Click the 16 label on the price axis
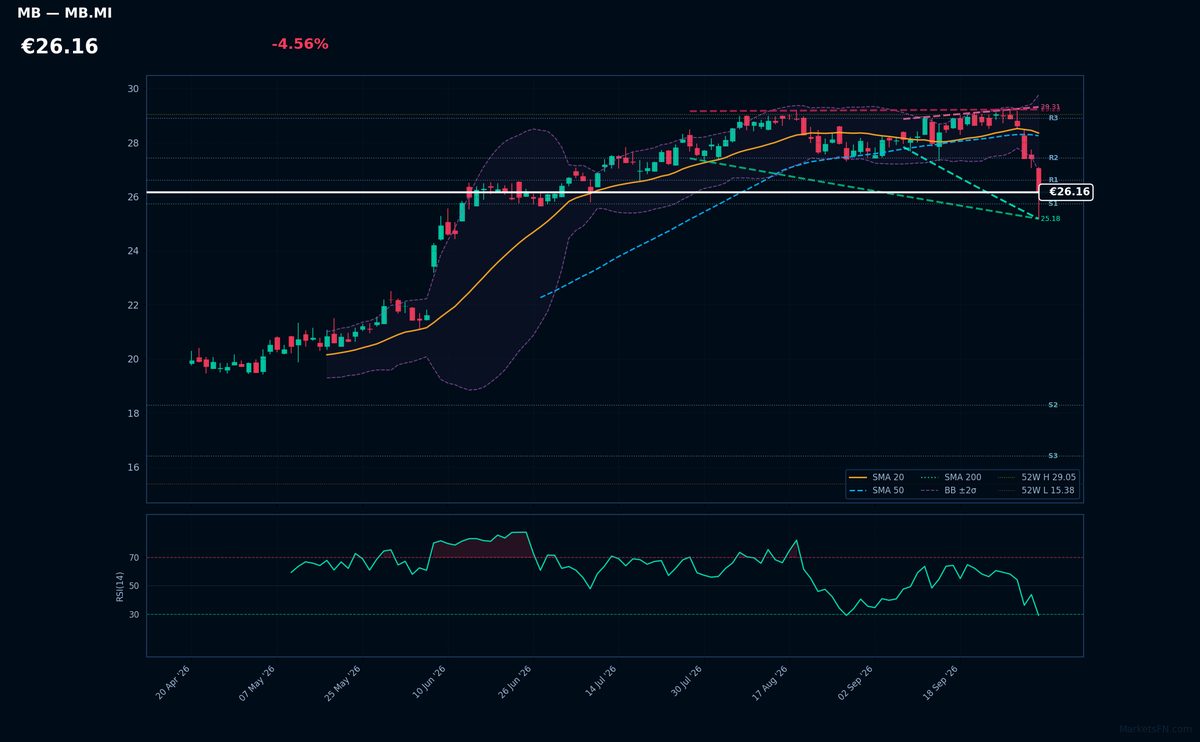The height and width of the screenshot is (742, 1200). [133, 467]
